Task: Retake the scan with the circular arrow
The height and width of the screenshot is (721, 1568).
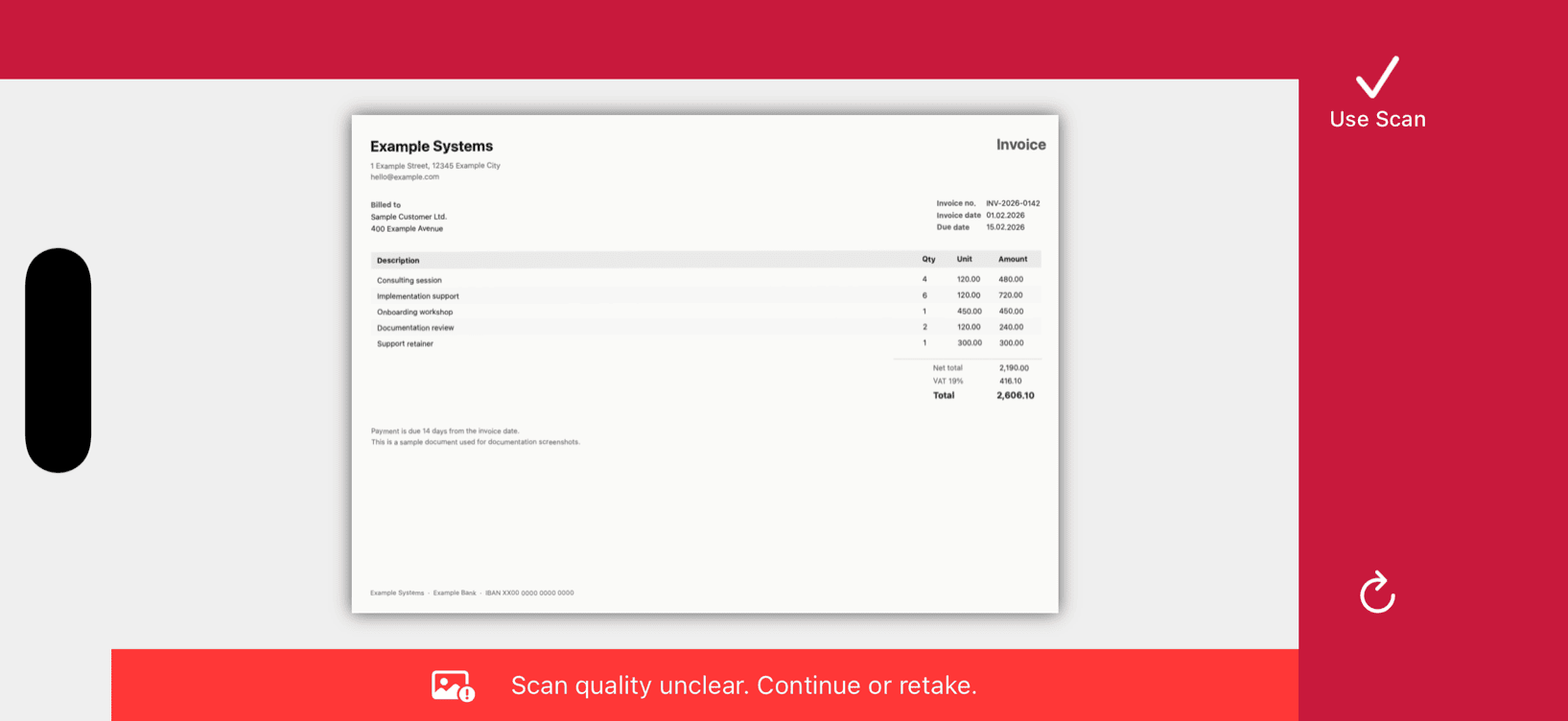Action: pyautogui.click(x=1377, y=592)
